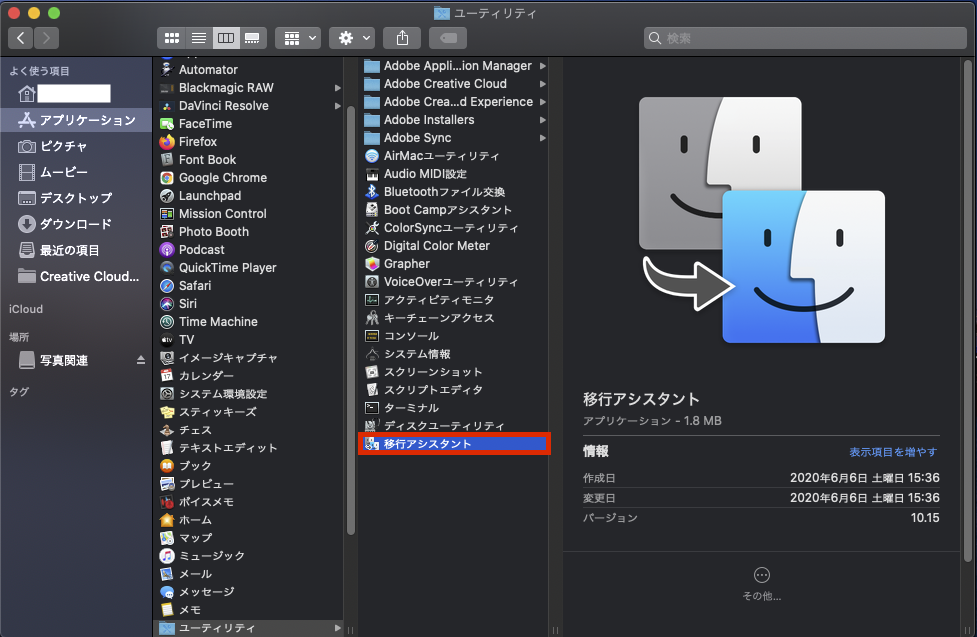The image size is (977, 637).
Task: Select the TV app icon
Action: (x=166, y=340)
